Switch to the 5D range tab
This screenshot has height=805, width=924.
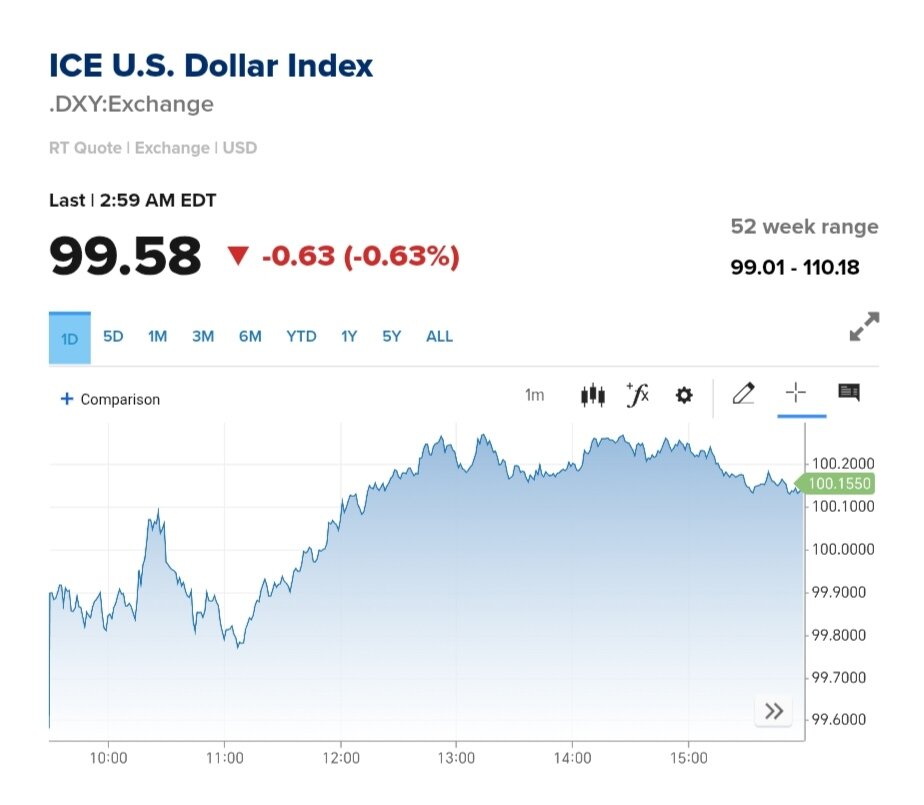point(113,336)
